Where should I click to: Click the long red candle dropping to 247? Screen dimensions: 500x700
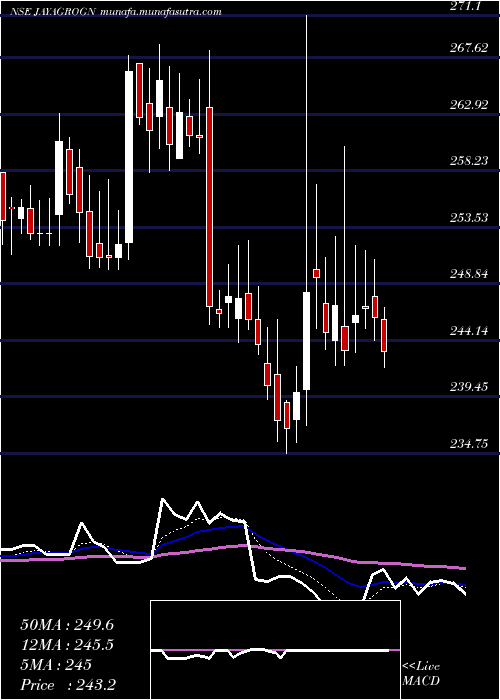[209, 207]
